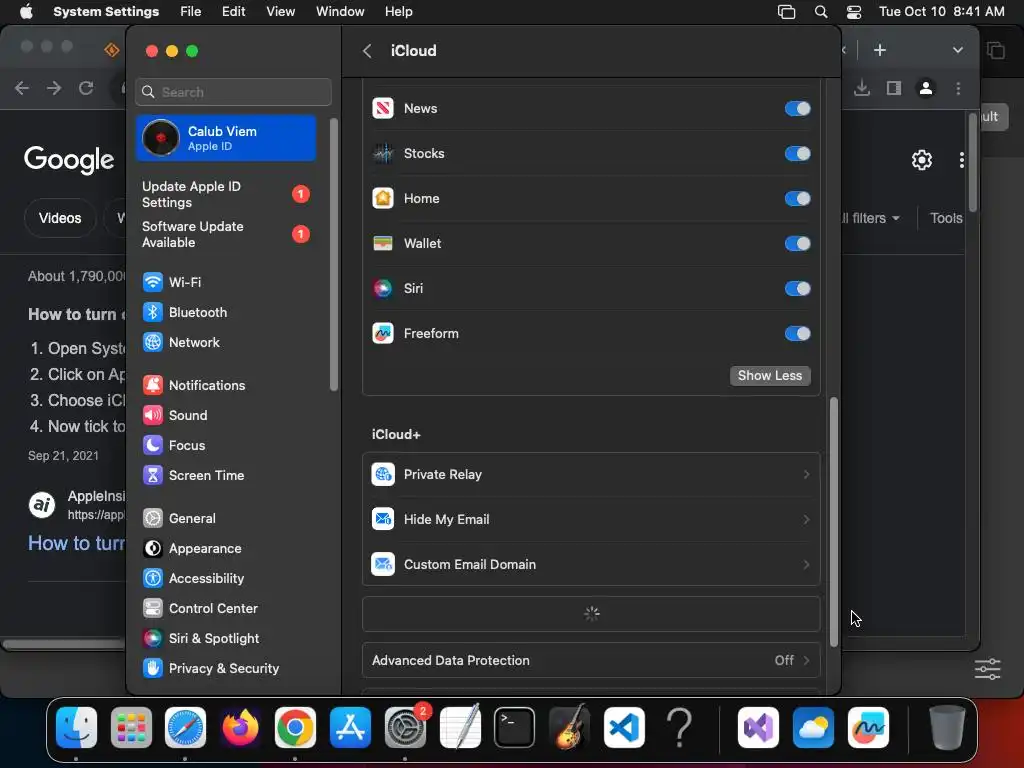This screenshot has width=1024, height=768.
Task: Expand Chrome tab search dropdown arrow
Action: (957, 50)
